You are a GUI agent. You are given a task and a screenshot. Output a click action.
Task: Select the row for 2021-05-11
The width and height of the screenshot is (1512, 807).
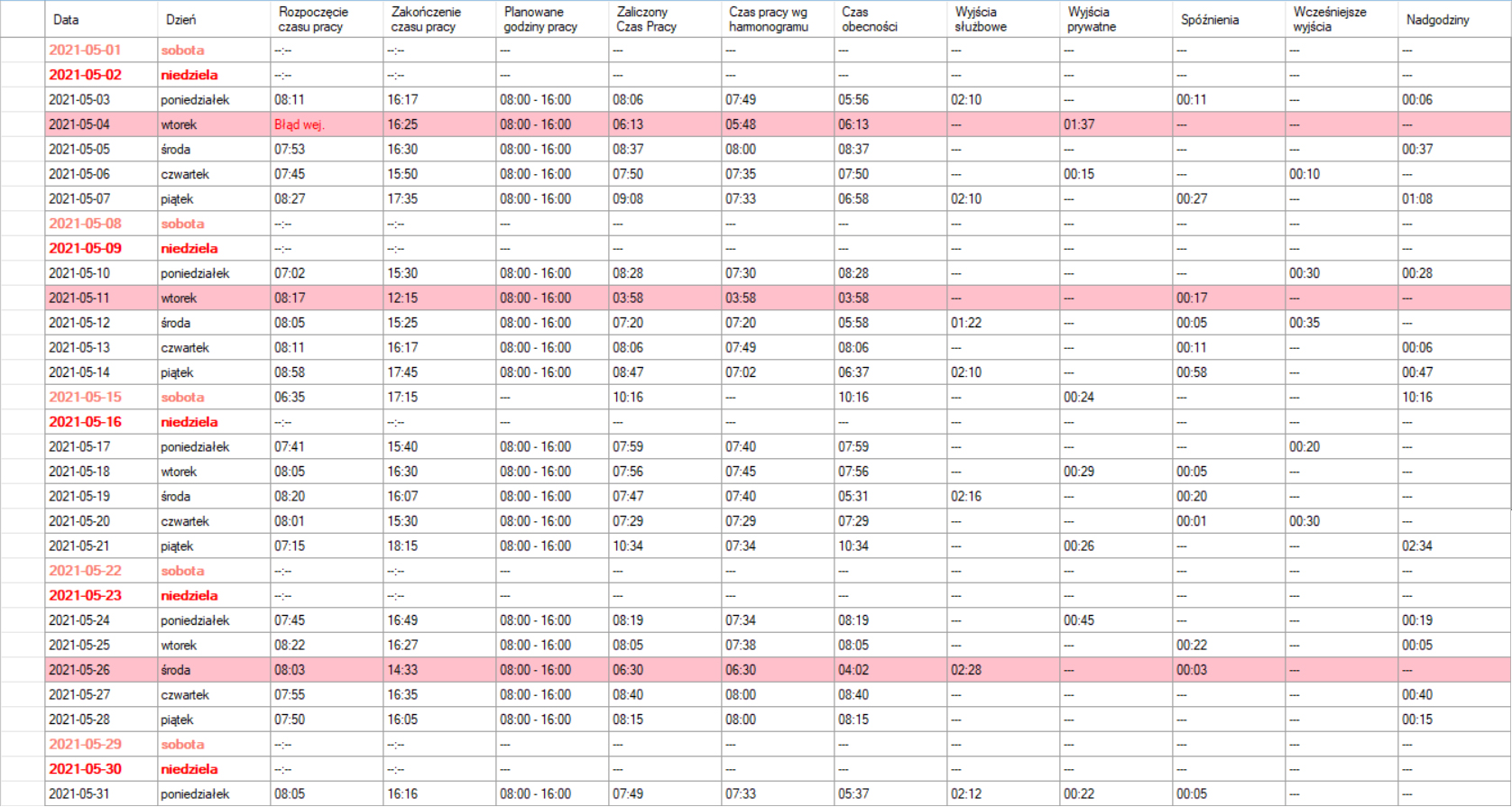778,298
